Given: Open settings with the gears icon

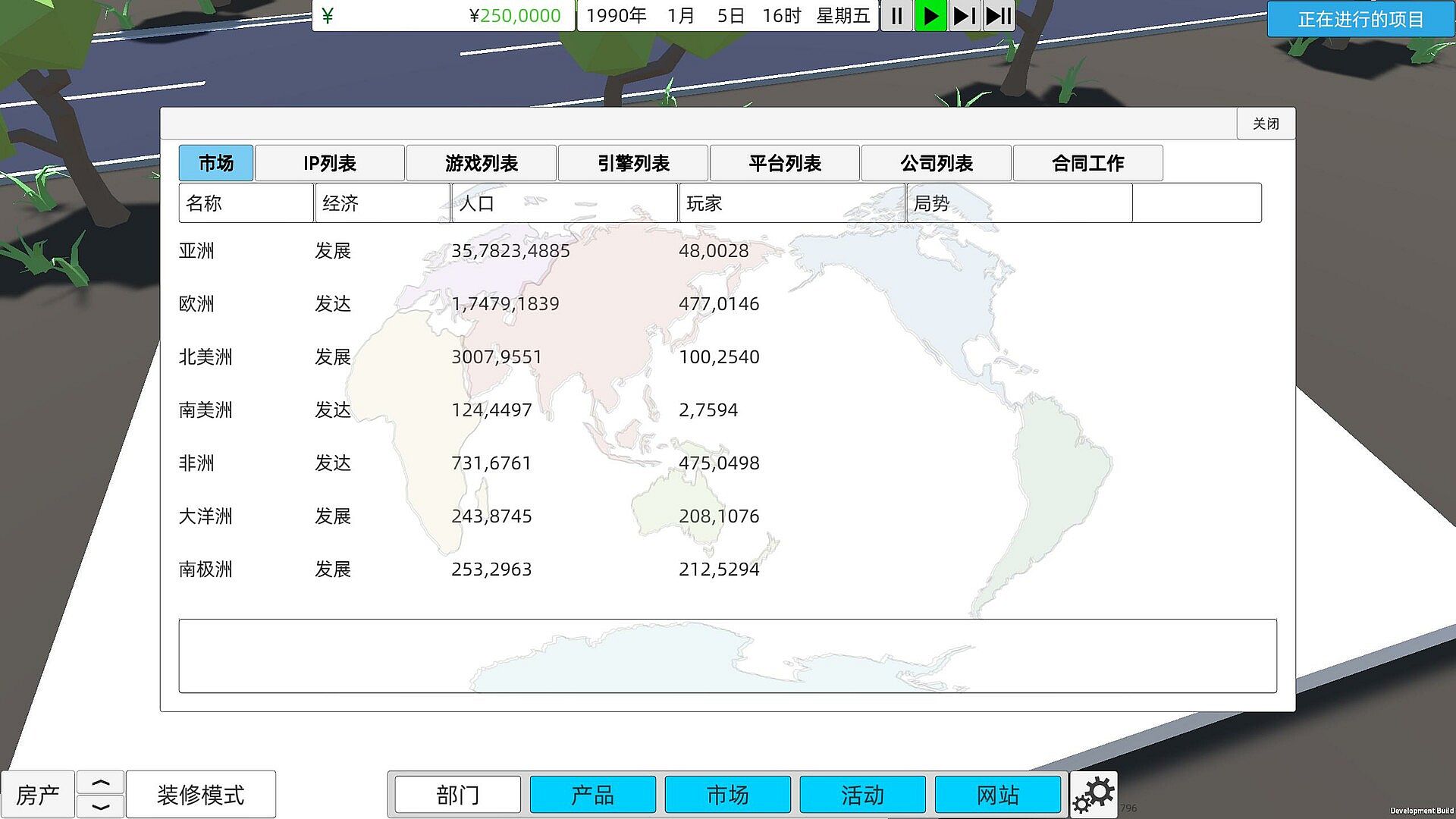Looking at the screenshot, I should coord(1094,794).
